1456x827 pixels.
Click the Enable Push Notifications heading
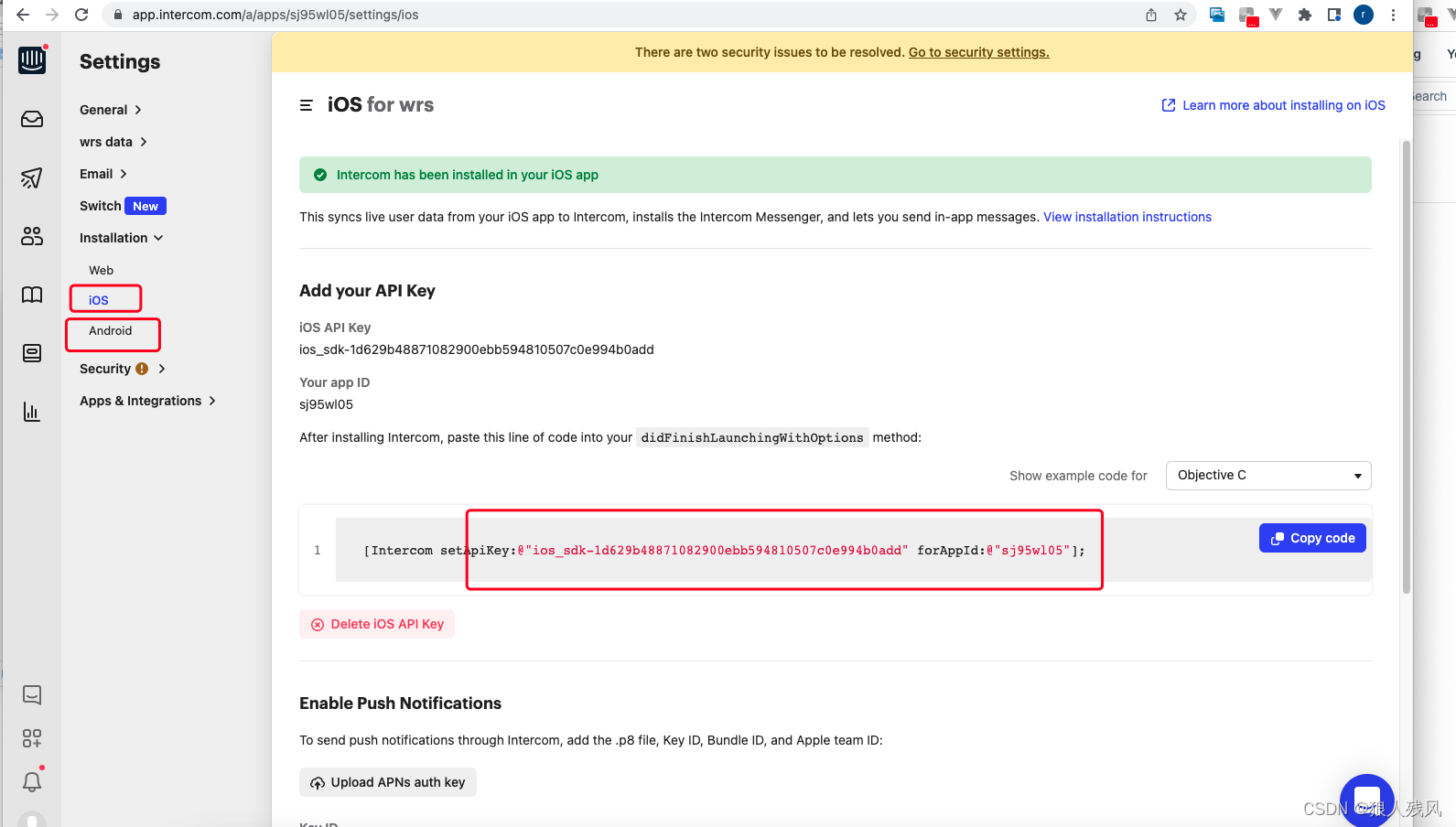(x=401, y=703)
